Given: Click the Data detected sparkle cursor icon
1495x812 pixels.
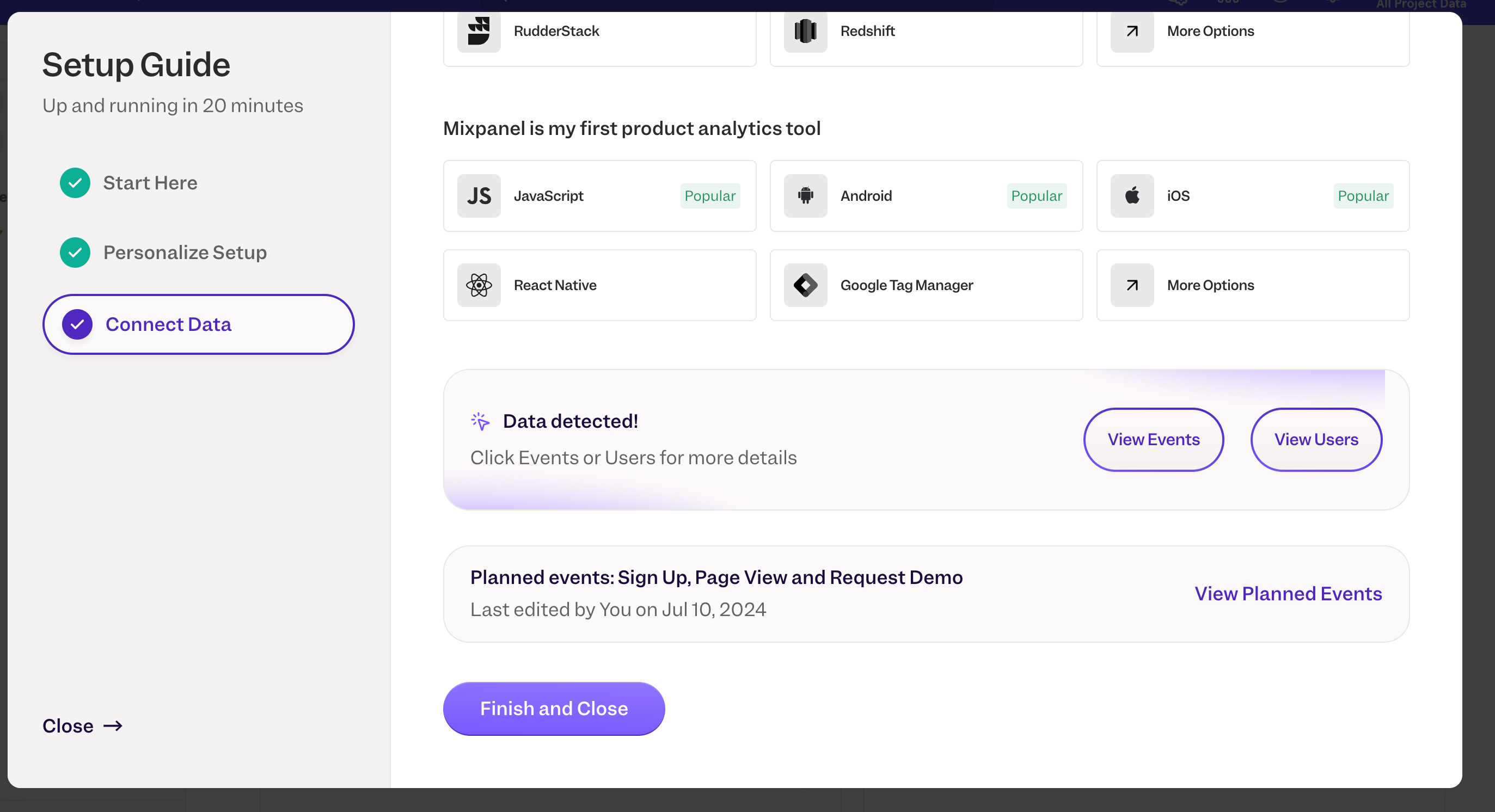Looking at the screenshot, I should pos(481,421).
